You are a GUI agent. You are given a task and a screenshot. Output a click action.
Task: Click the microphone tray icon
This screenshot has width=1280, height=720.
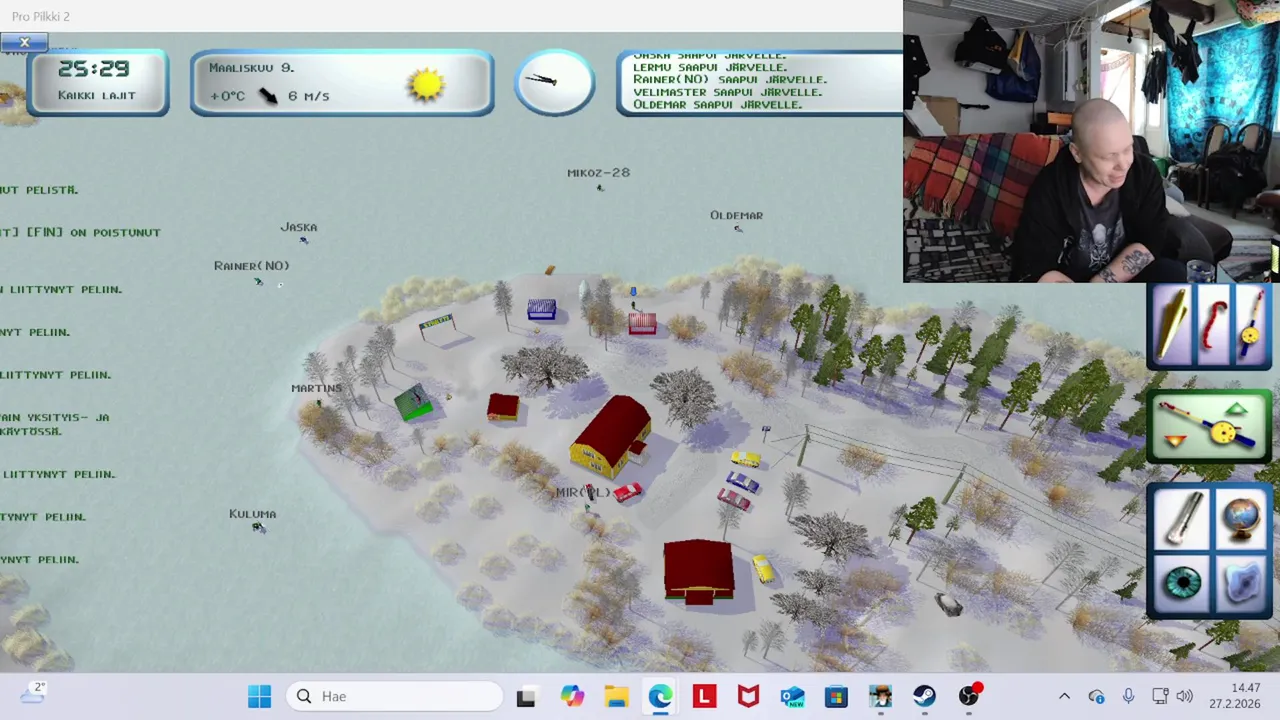pyautogui.click(x=1128, y=696)
